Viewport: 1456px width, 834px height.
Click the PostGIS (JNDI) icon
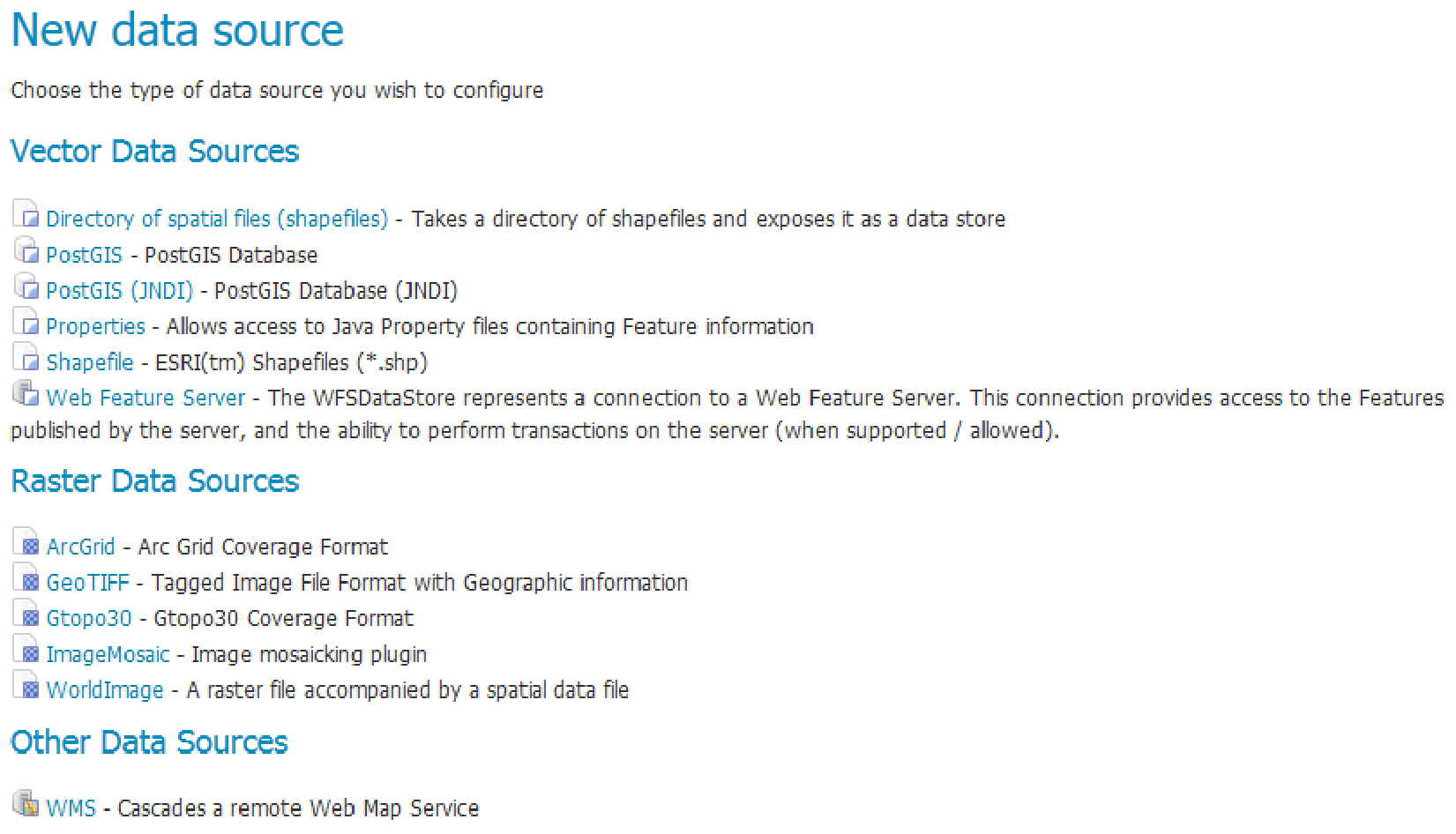point(26,287)
